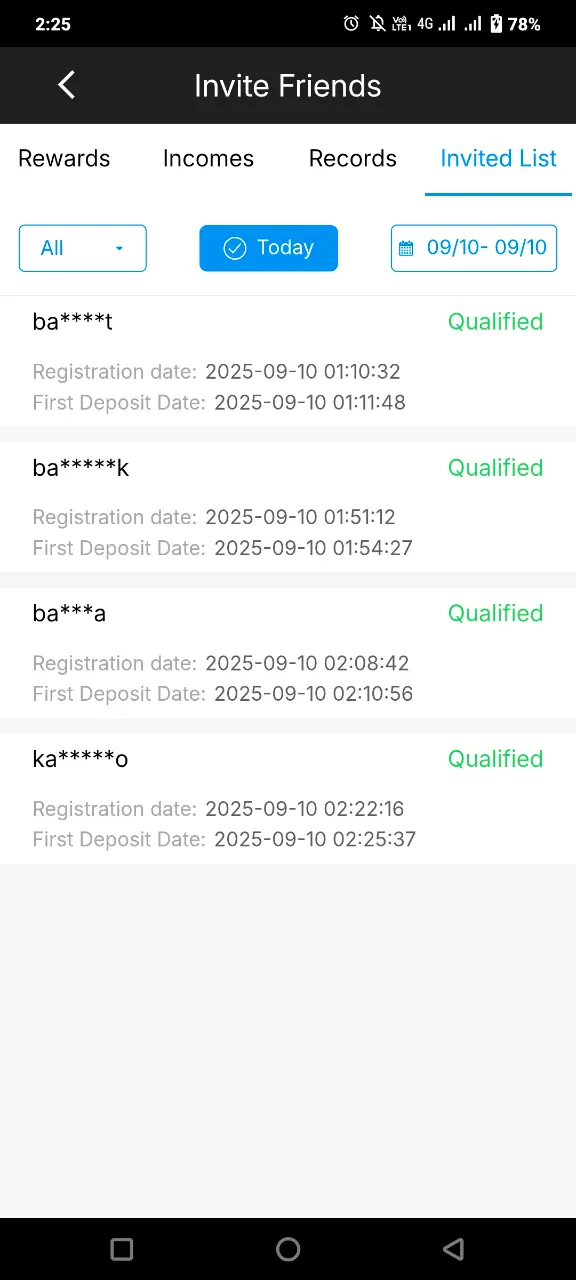Tap the Android recent apps square icon

(122, 1248)
